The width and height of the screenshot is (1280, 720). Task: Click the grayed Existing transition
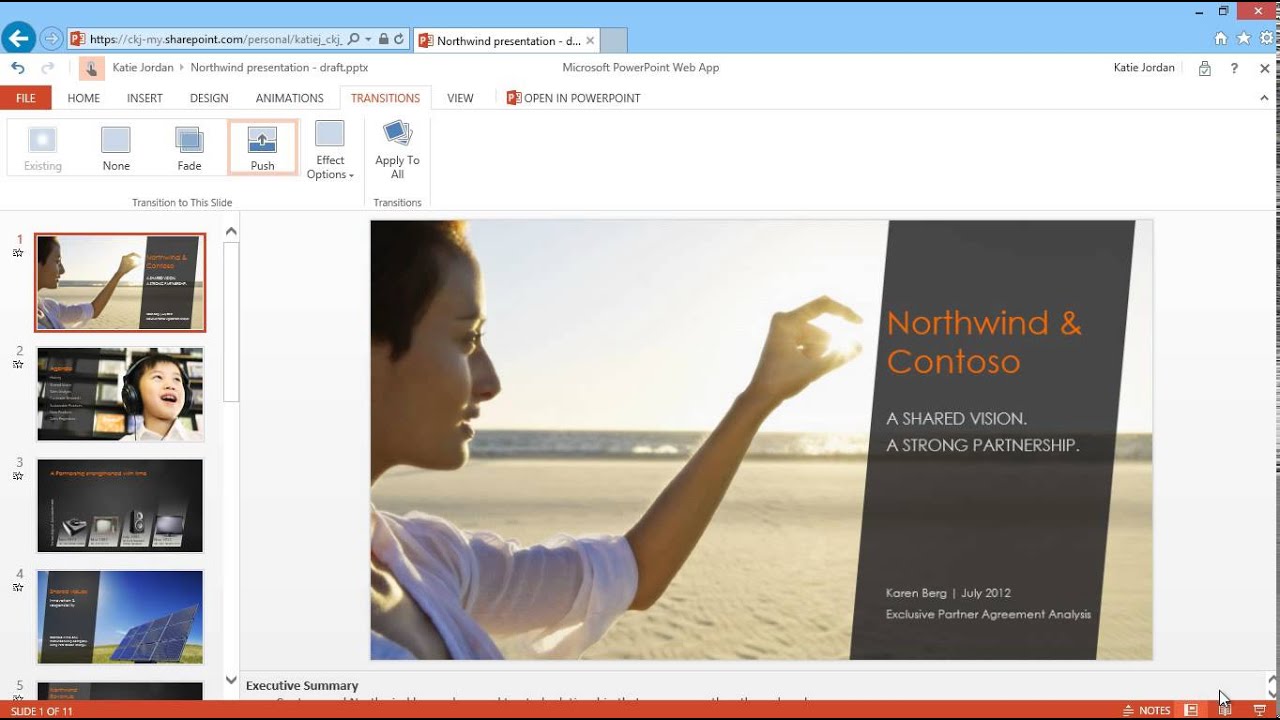pyautogui.click(x=43, y=148)
